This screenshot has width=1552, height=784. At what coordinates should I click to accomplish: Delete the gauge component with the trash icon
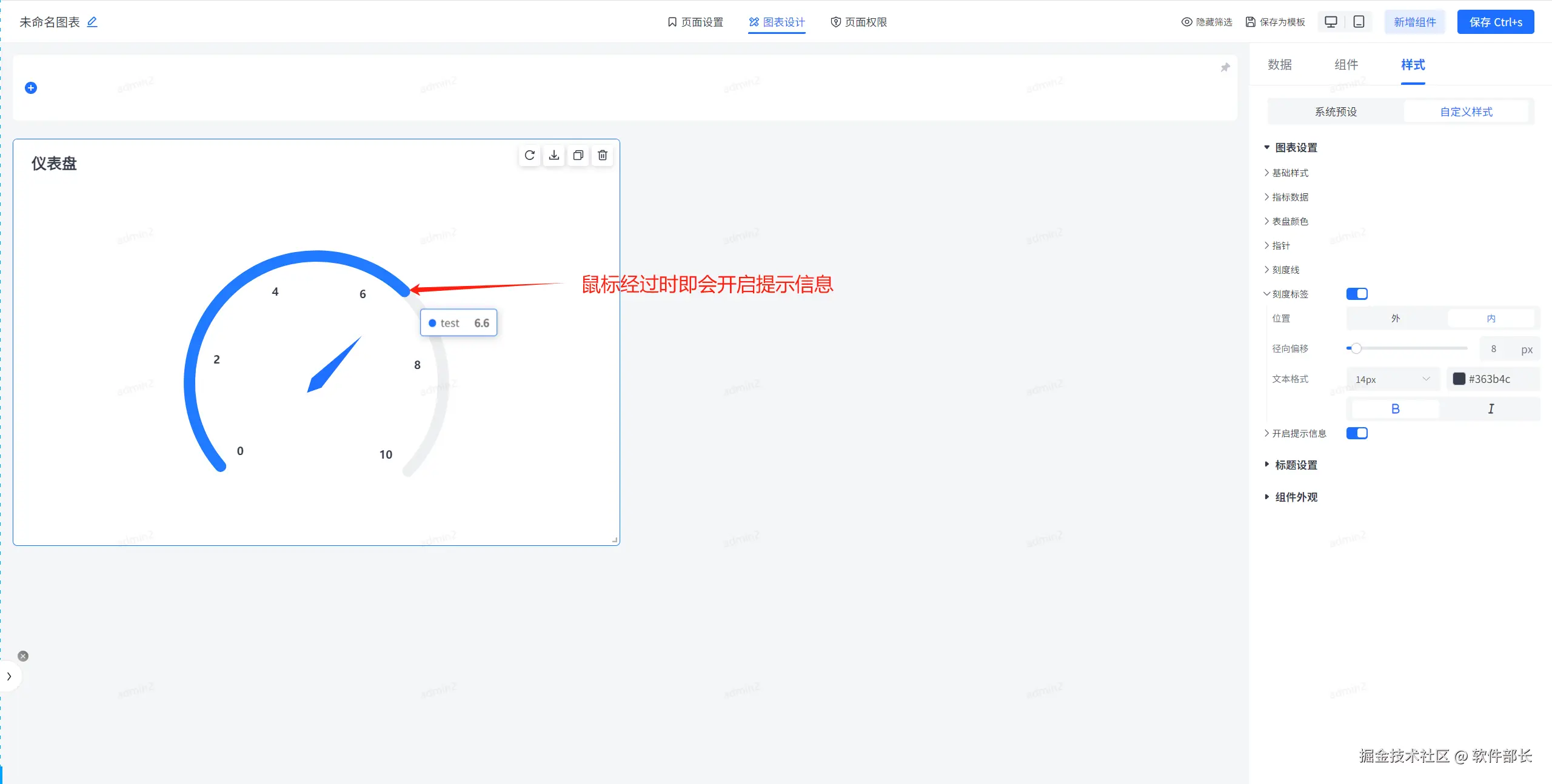[602, 155]
